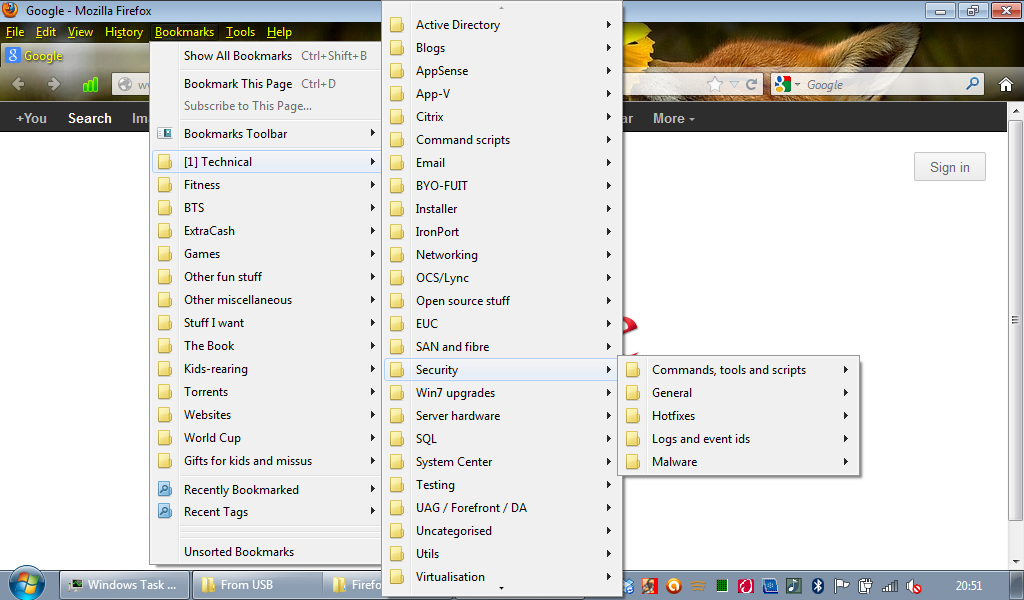1024x600 pixels.
Task: Click the Action Center flag tray icon
Action: click(x=842, y=586)
